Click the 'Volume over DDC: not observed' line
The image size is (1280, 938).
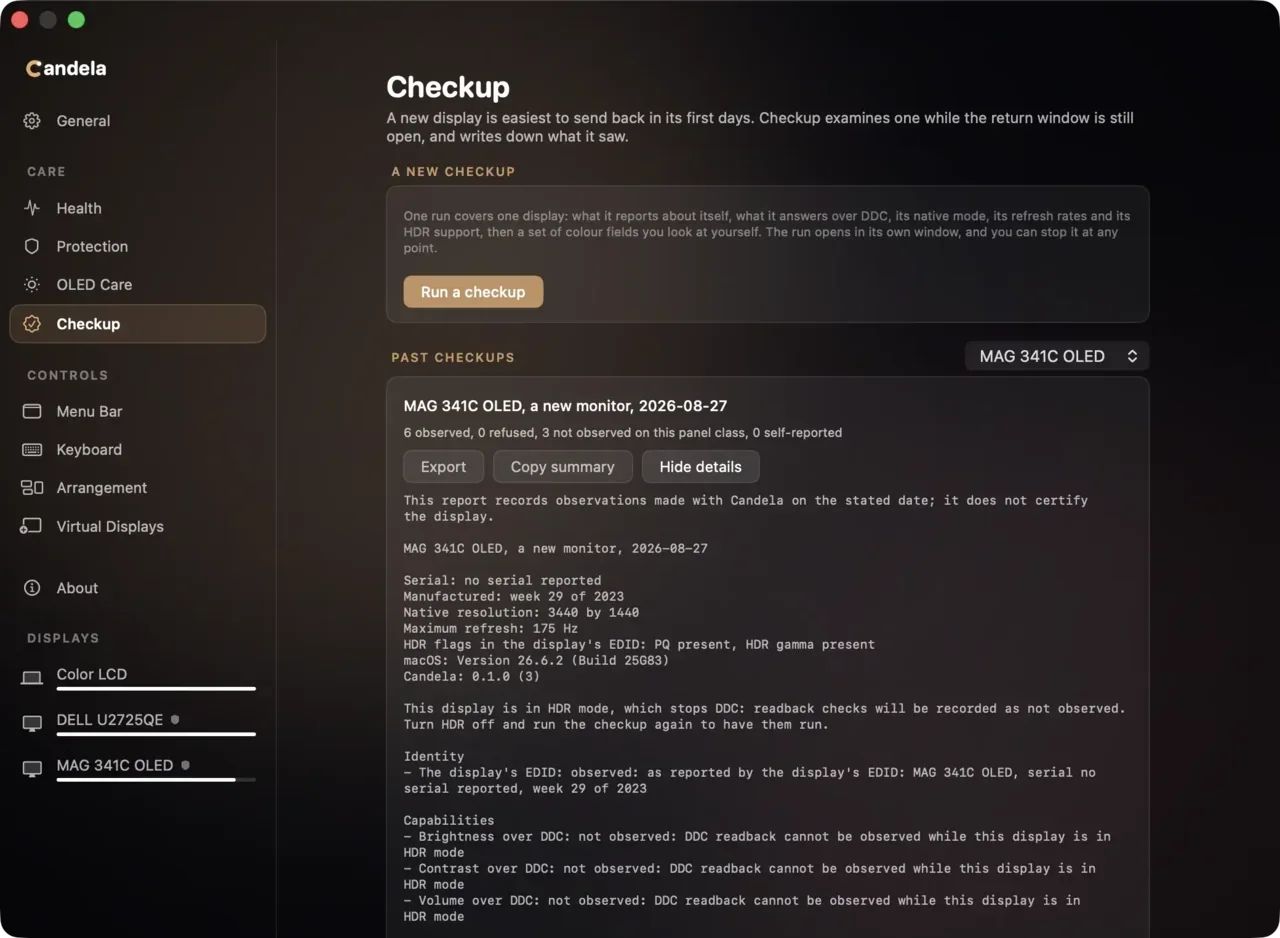[742, 908]
